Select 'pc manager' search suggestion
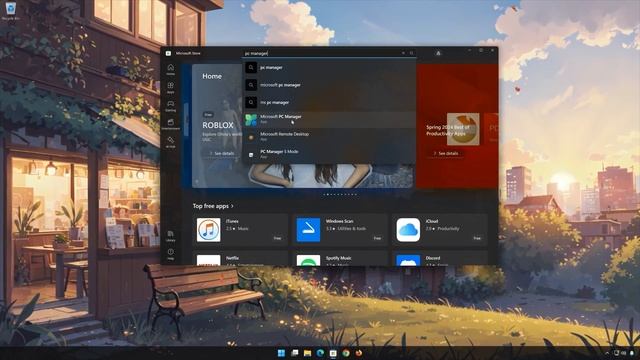Screen dimensions: 640x360 point(329,67)
